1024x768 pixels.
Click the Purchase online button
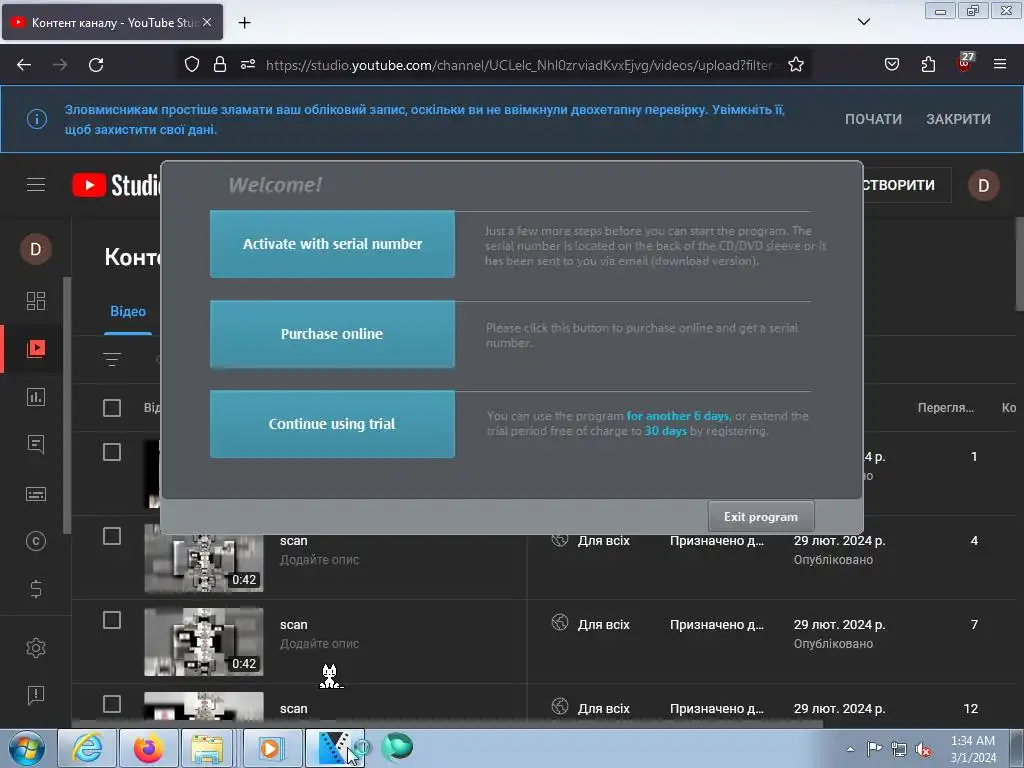point(332,334)
